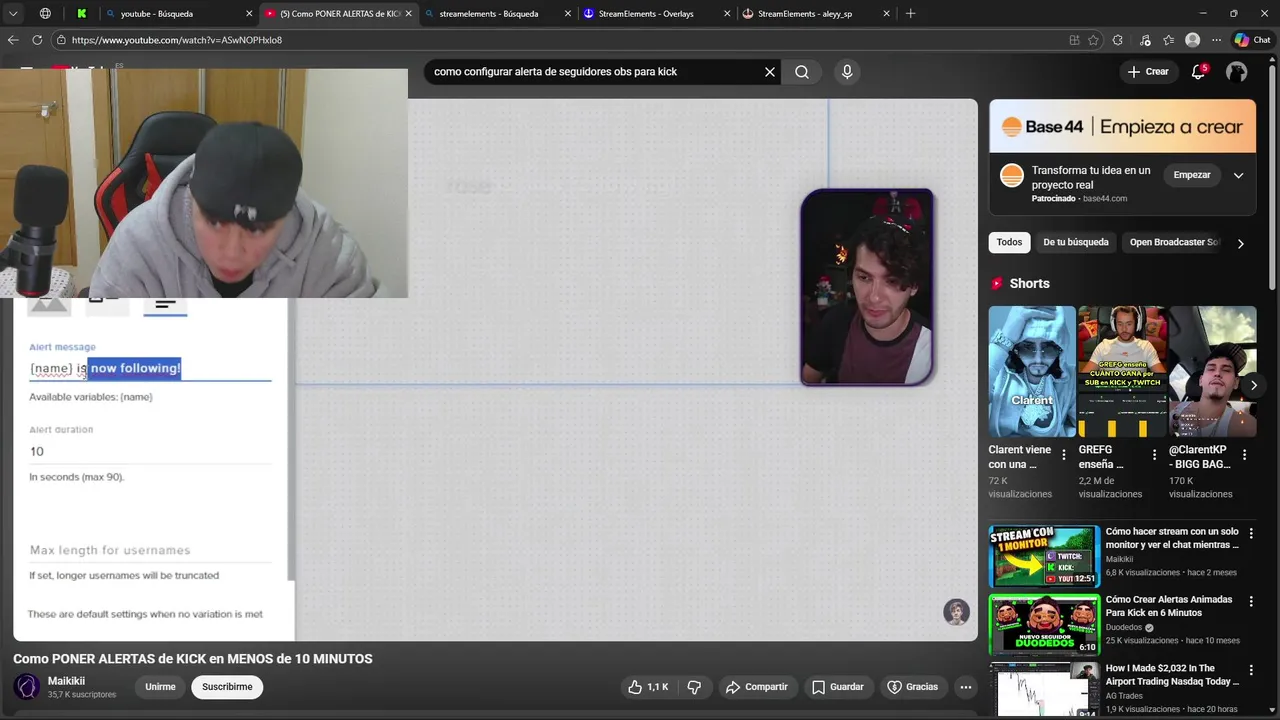The width and height of the screenshot is (1280, 720).
Task: Like the video (1,1 K)
Action: [648, 687]
